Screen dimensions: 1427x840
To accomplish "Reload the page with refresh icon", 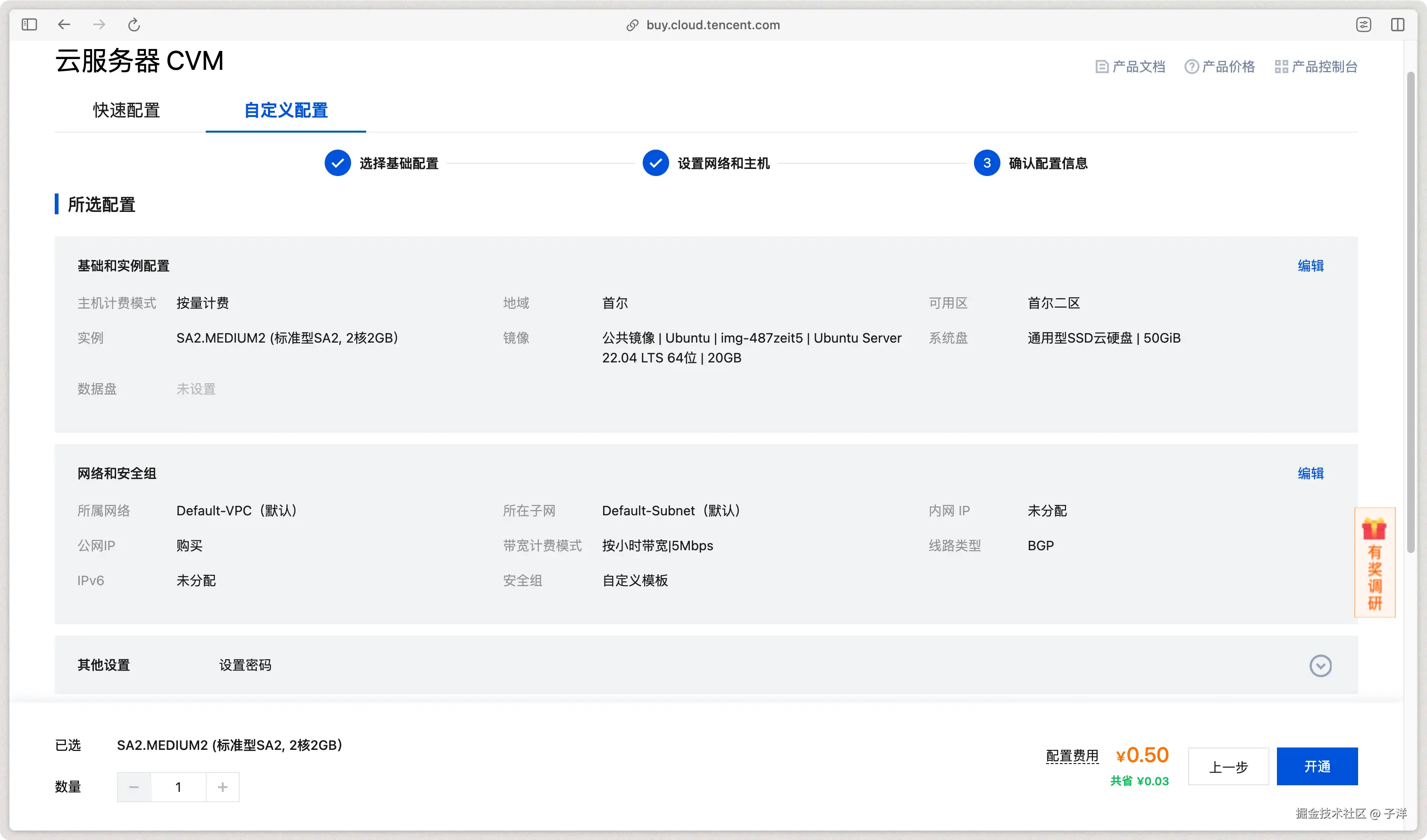I will coord(134,25).
